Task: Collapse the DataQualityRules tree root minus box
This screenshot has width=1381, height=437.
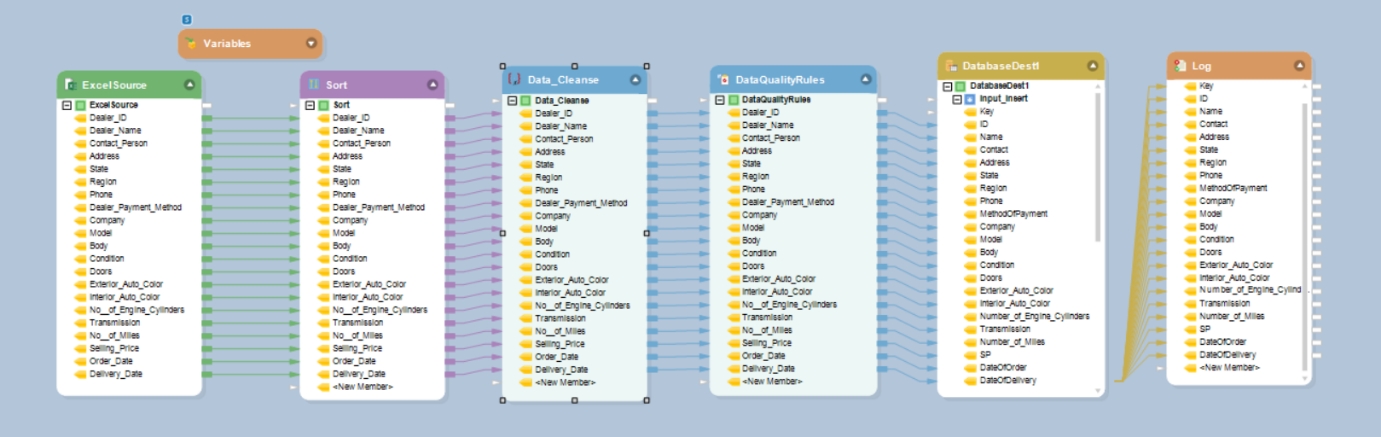Action: pyautogui.click(x=720, y=100)
